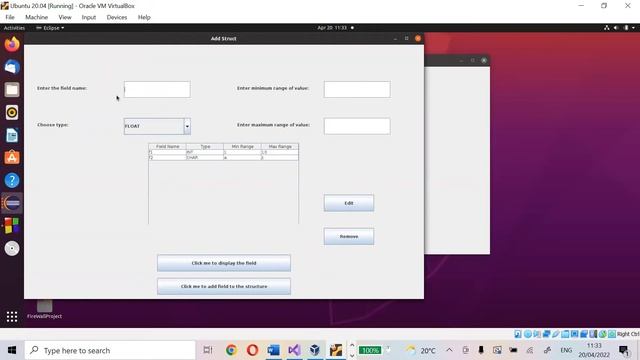Open Ubuntu Software store icon
This screenshot has width=640, height=360.
12,158
